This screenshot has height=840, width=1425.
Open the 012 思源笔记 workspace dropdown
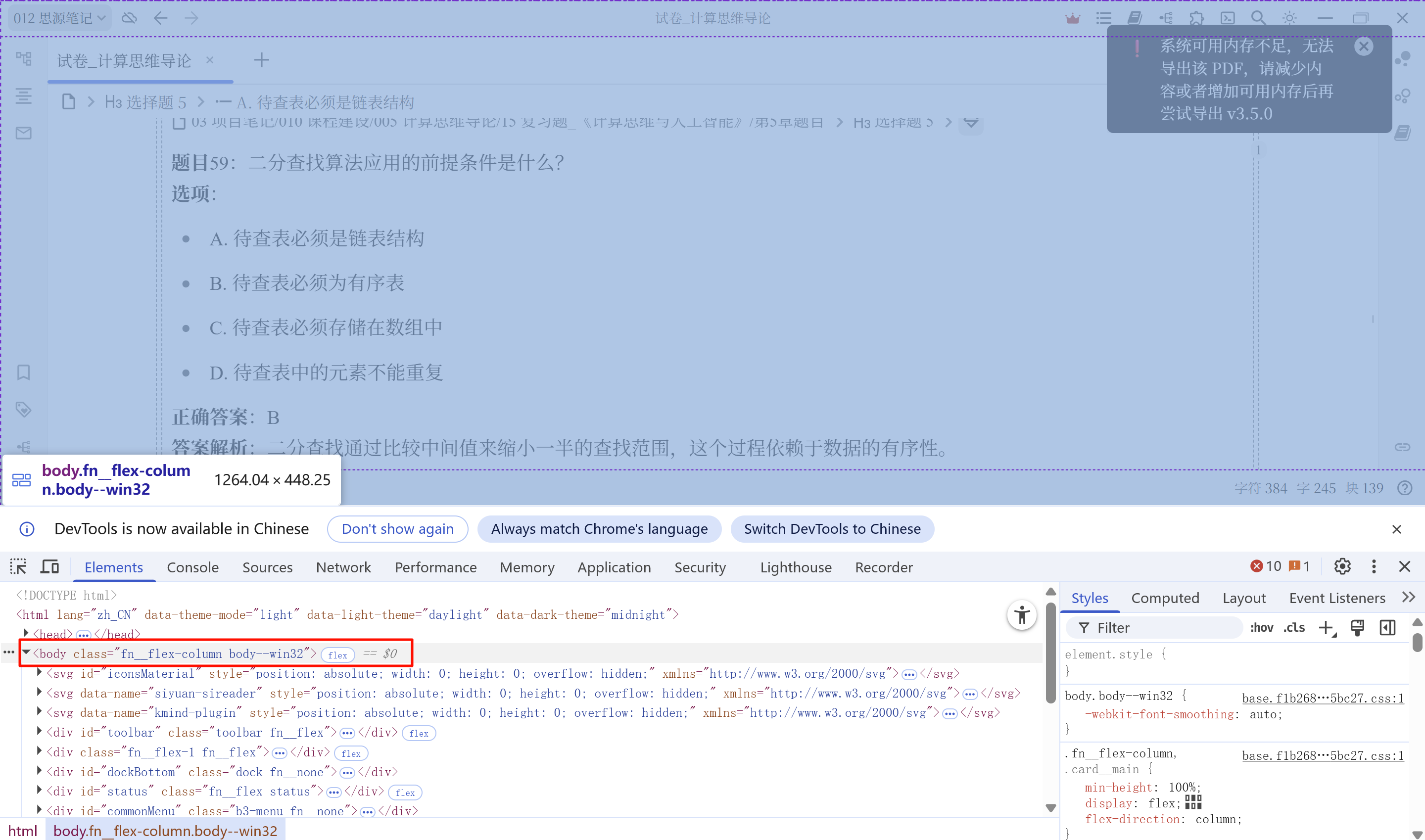[x=59, y=18]
